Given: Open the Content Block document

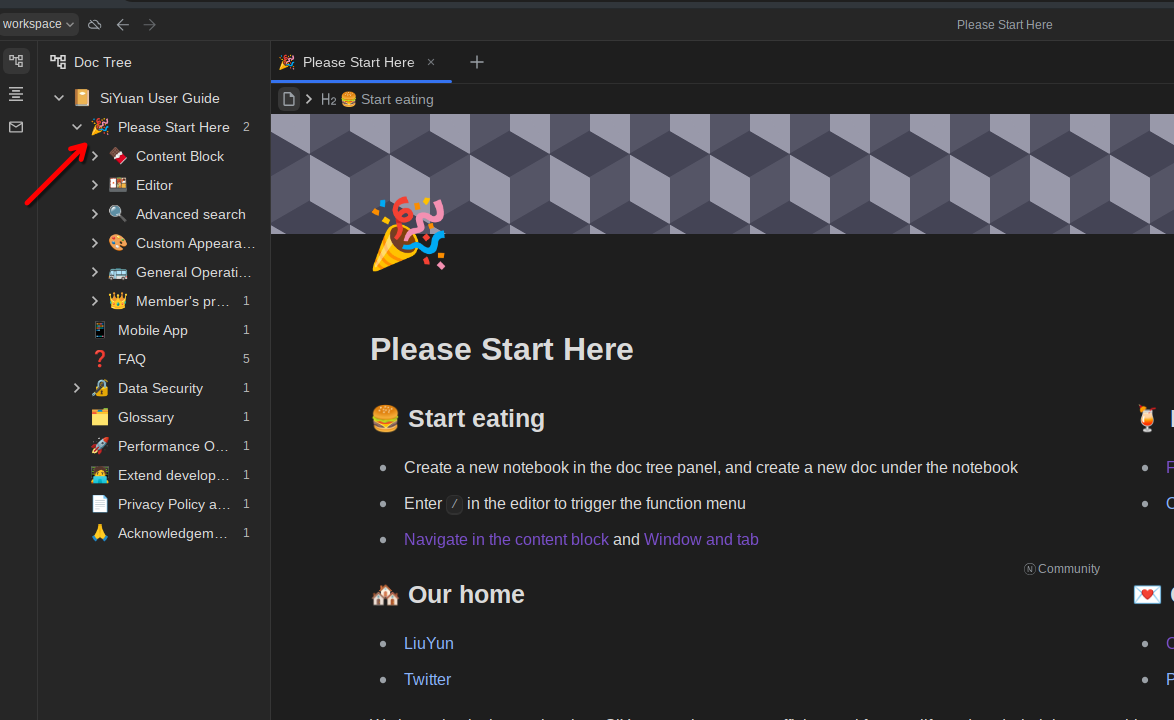Looking at the screenshot, I should [x=180, y=156].
